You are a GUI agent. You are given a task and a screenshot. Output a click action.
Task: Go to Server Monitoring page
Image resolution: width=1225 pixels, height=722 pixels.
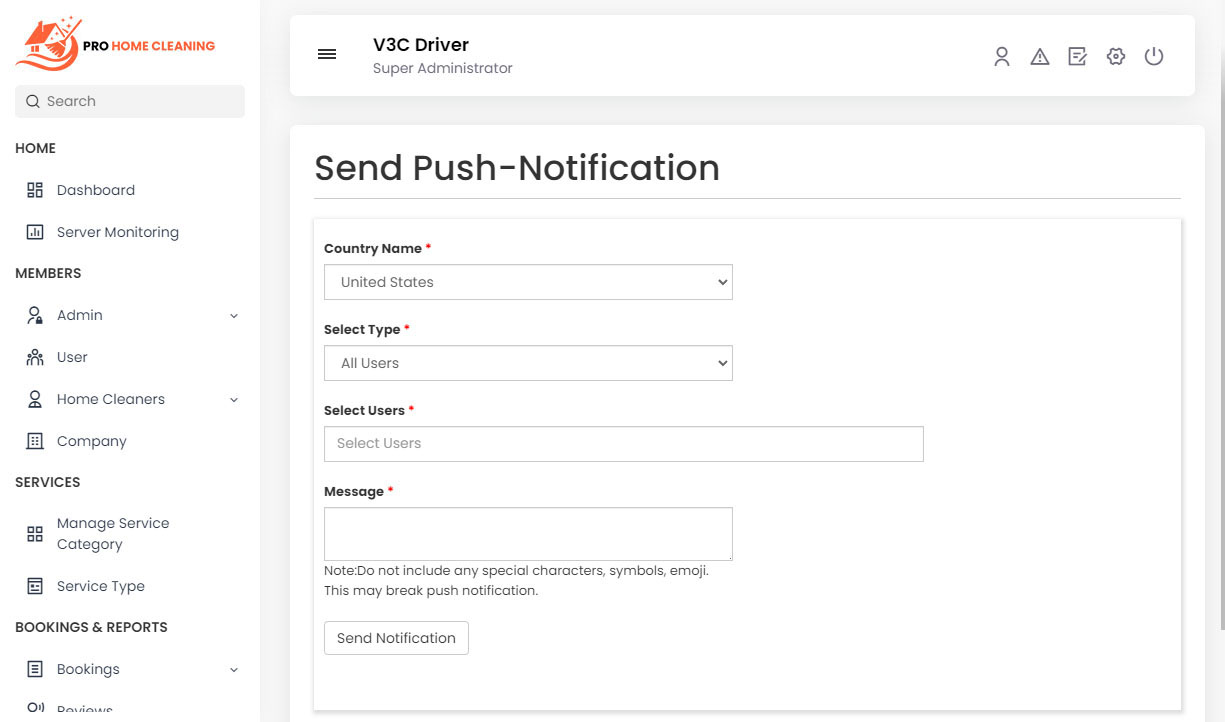pos(117,232)
